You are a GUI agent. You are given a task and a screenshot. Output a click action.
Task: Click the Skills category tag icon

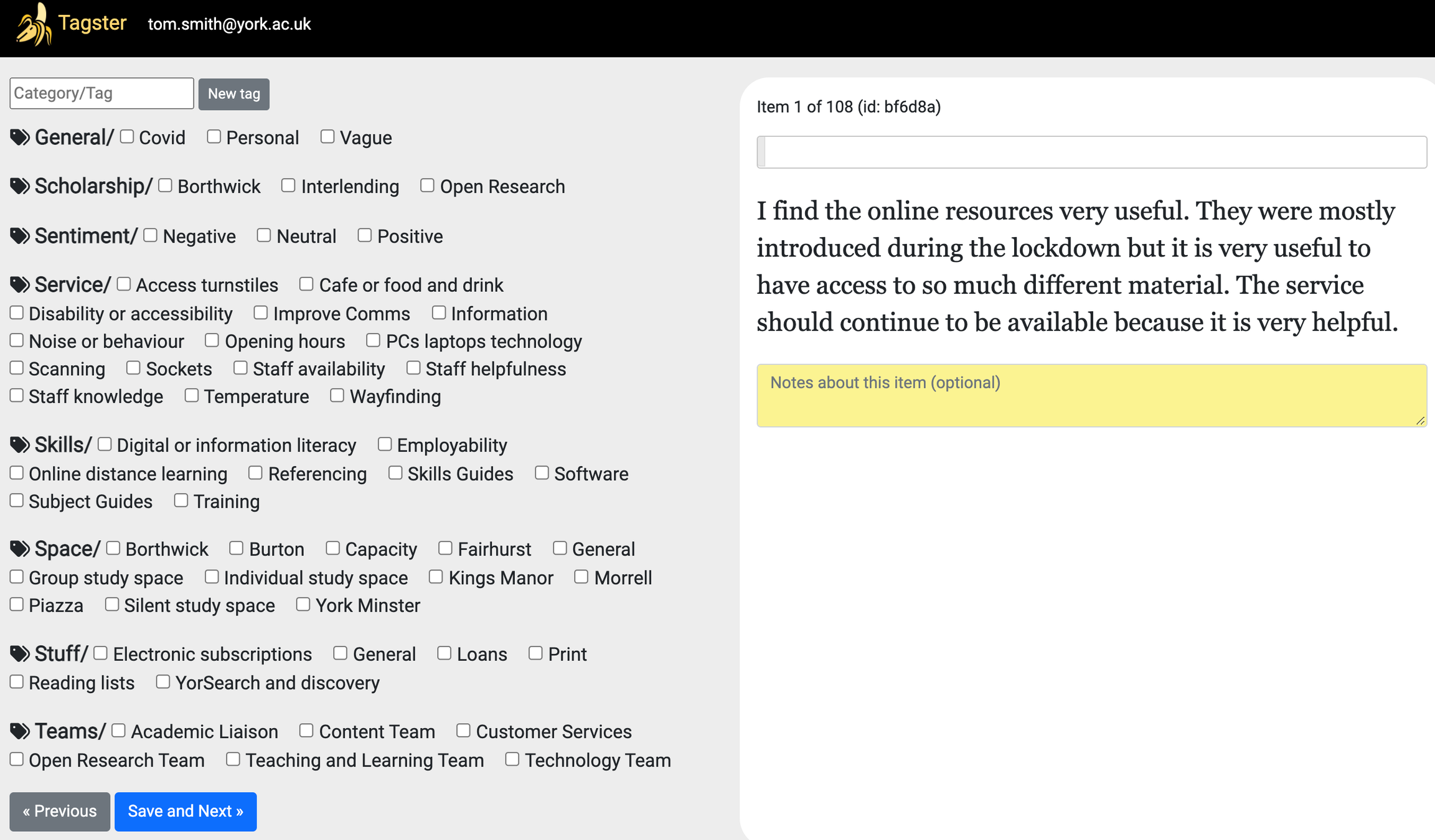[20, 445]
